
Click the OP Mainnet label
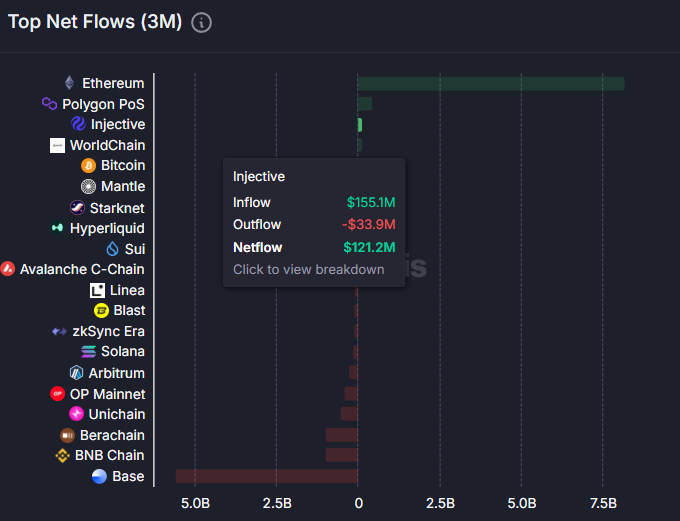[108, 394]
